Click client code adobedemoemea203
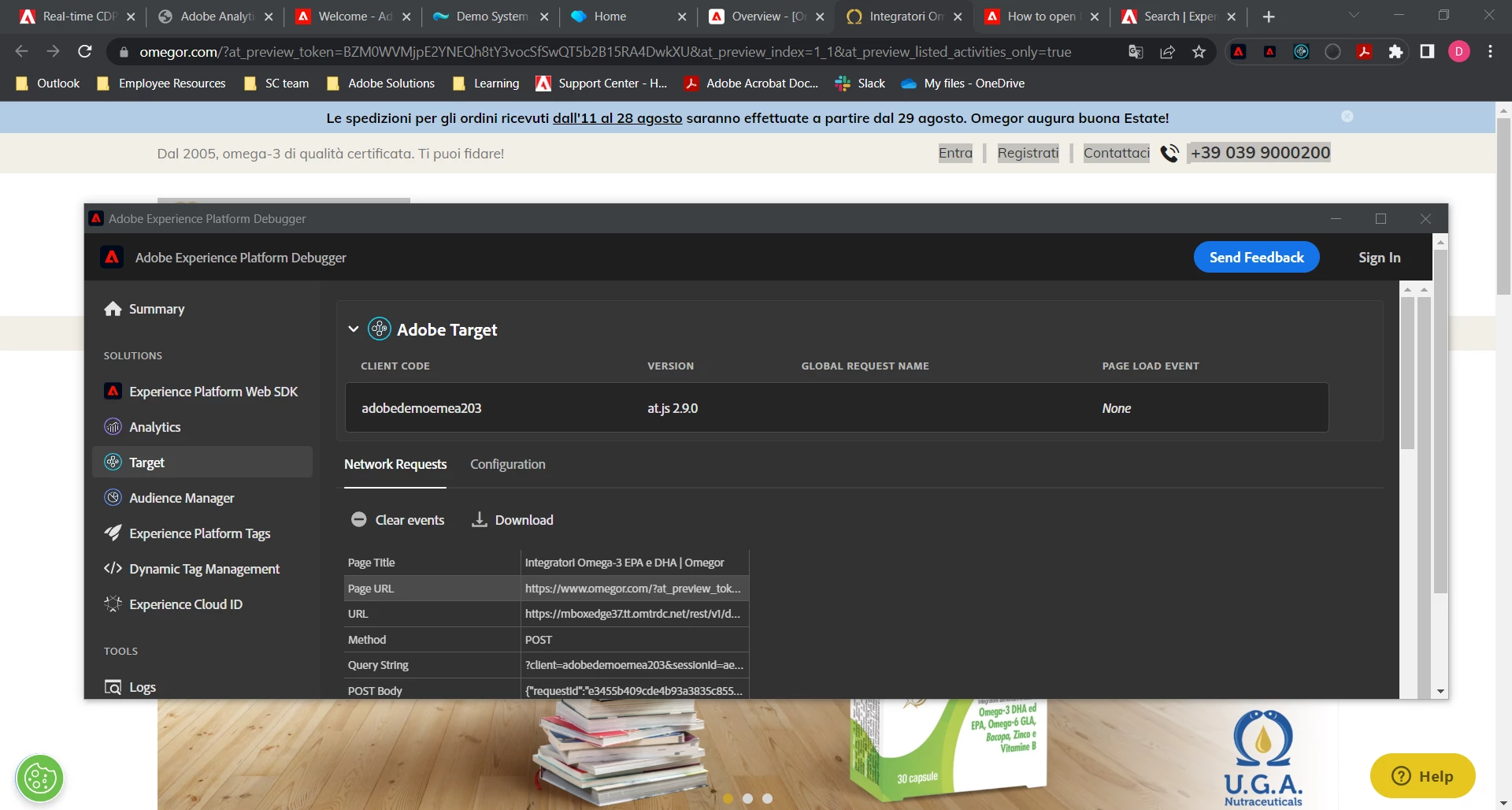This screenshot has width=1512, height=810. (x=421, y=408)
